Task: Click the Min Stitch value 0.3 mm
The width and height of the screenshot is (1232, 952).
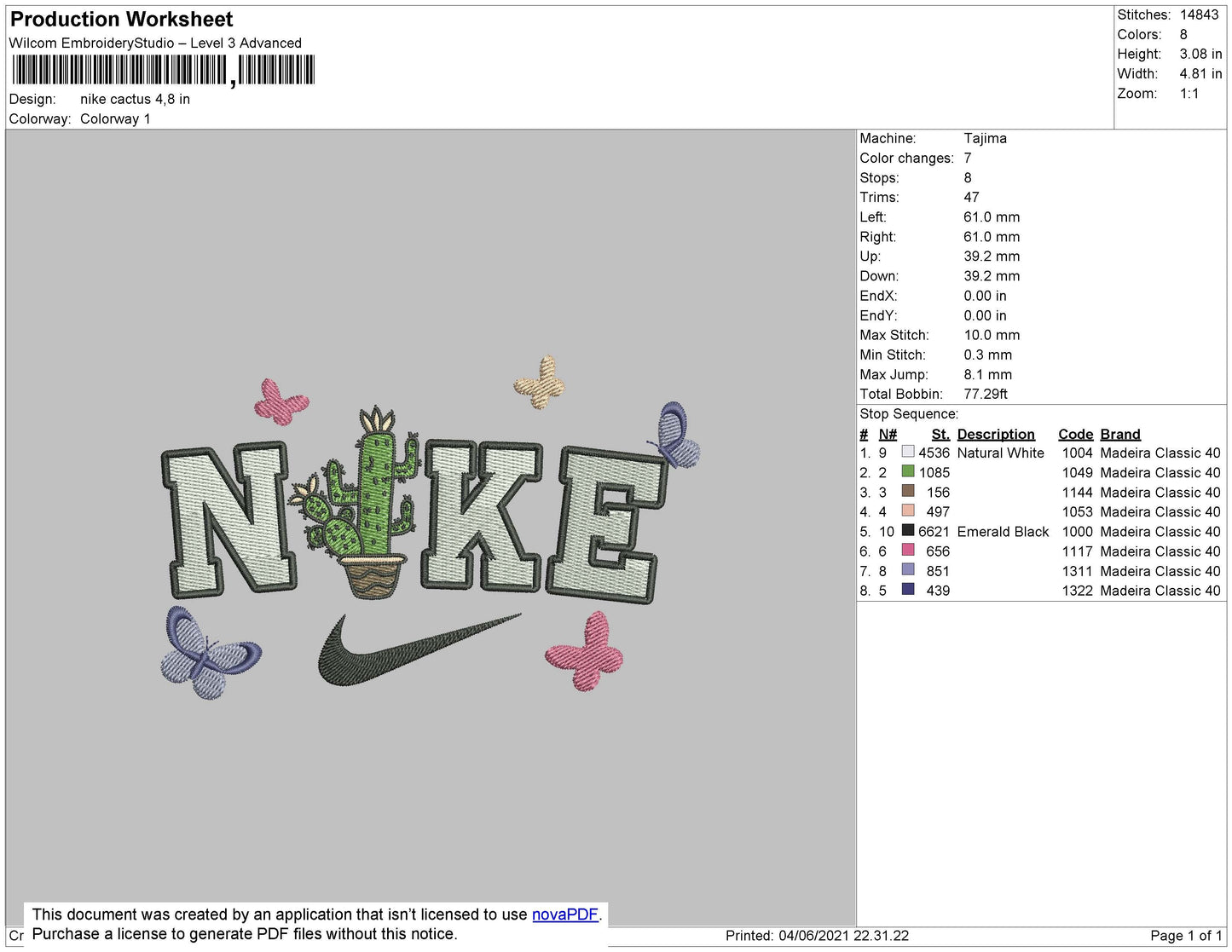Action: click(x=988, y=355)
